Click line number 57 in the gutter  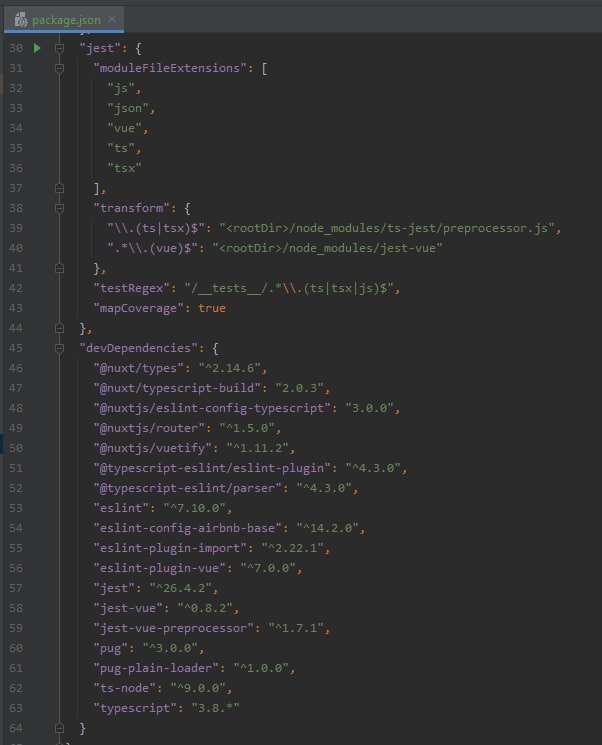click(x=16, y=588)
